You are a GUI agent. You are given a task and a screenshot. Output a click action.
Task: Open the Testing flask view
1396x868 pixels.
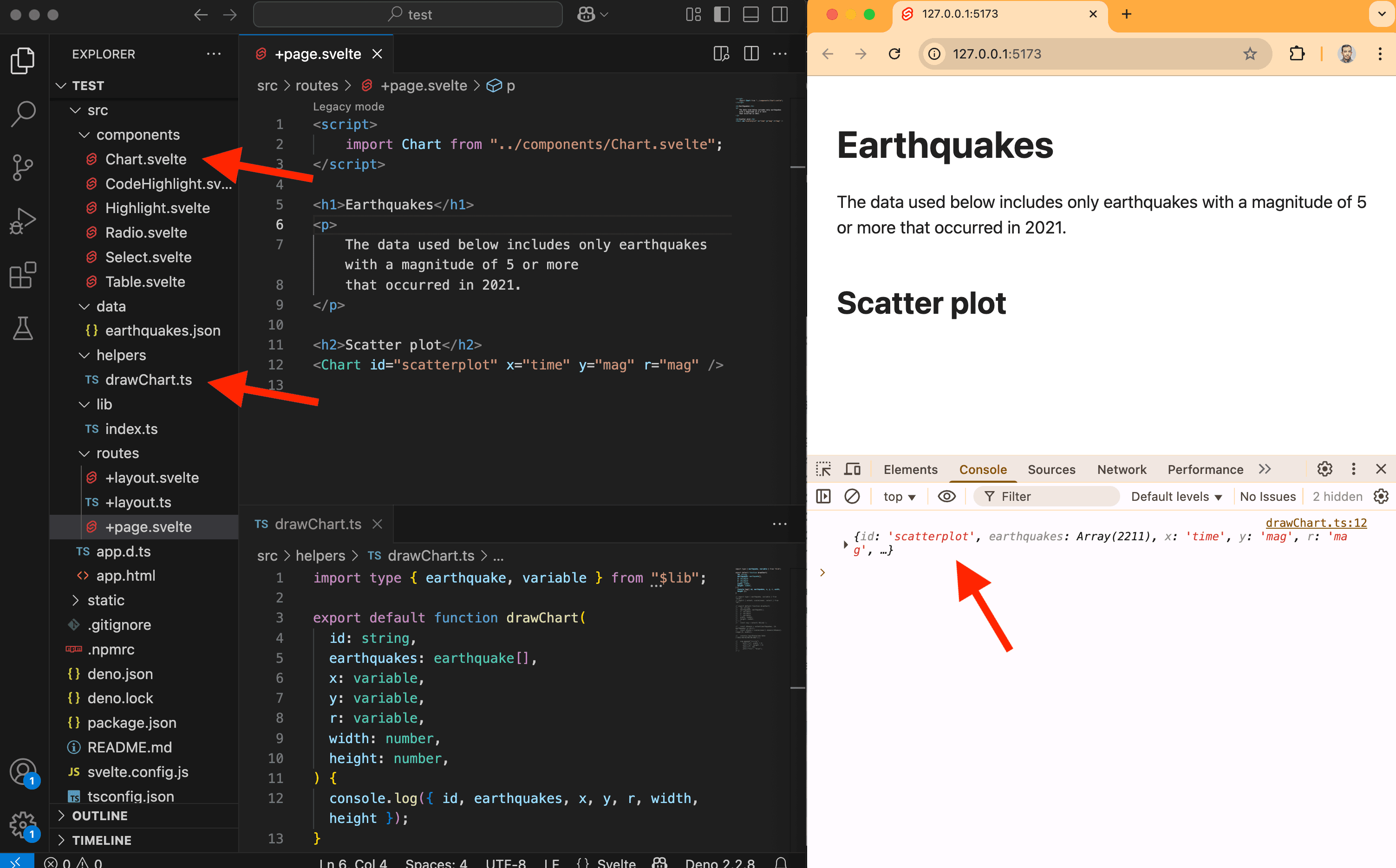[x=23, y=328]
